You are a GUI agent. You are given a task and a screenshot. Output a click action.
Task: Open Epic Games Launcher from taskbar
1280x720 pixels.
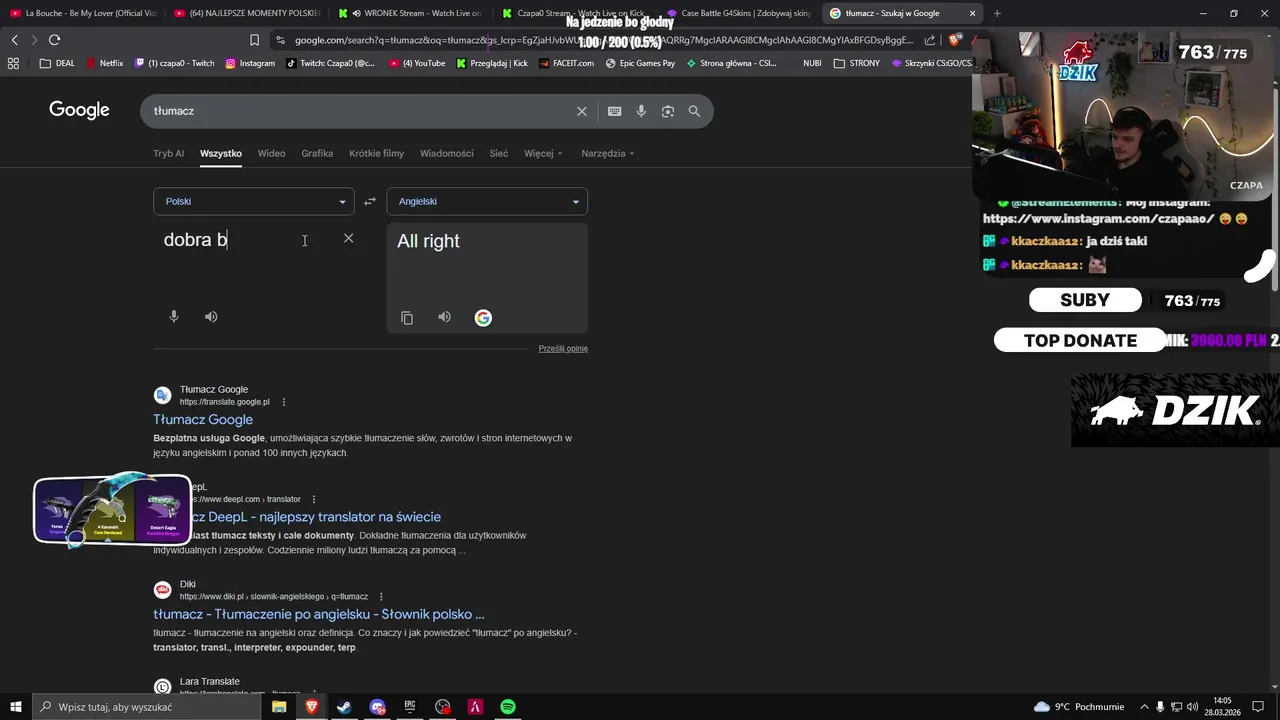pyautogui.click(x=410, y=707)
